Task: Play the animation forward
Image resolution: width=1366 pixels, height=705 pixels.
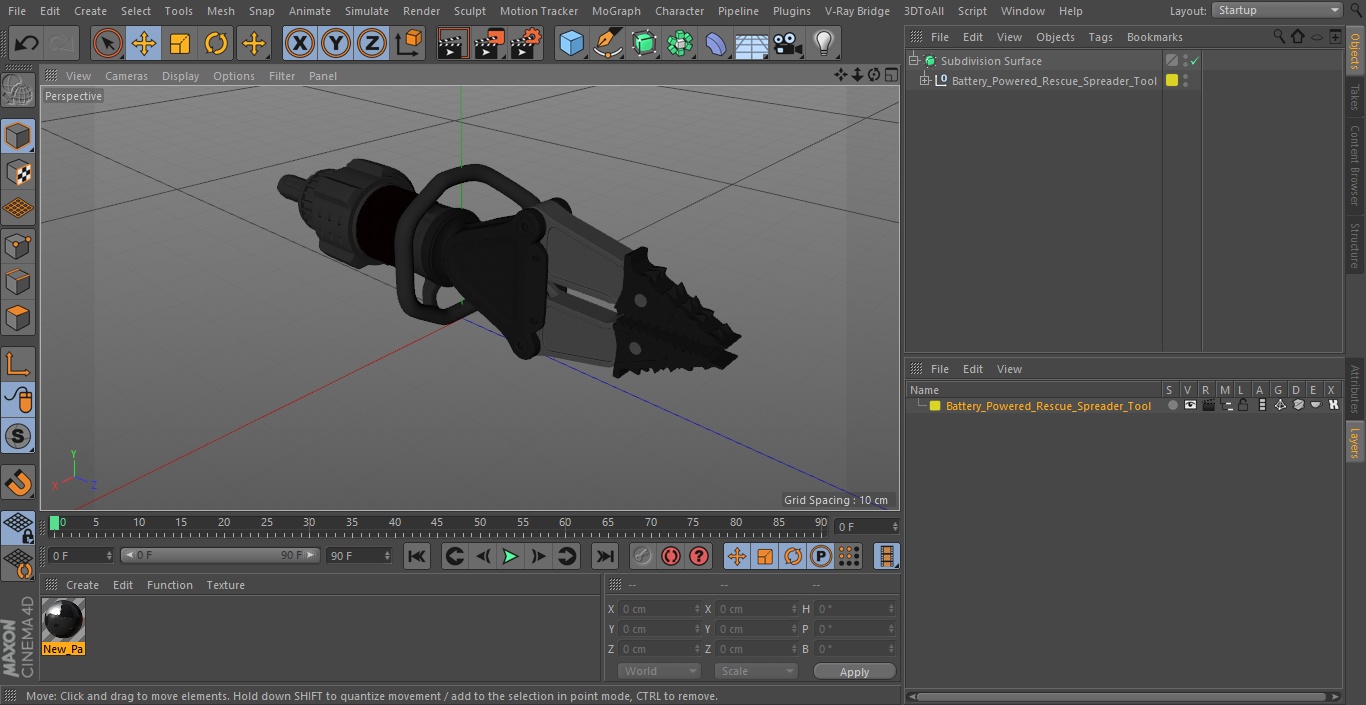Action: point(510,557)
